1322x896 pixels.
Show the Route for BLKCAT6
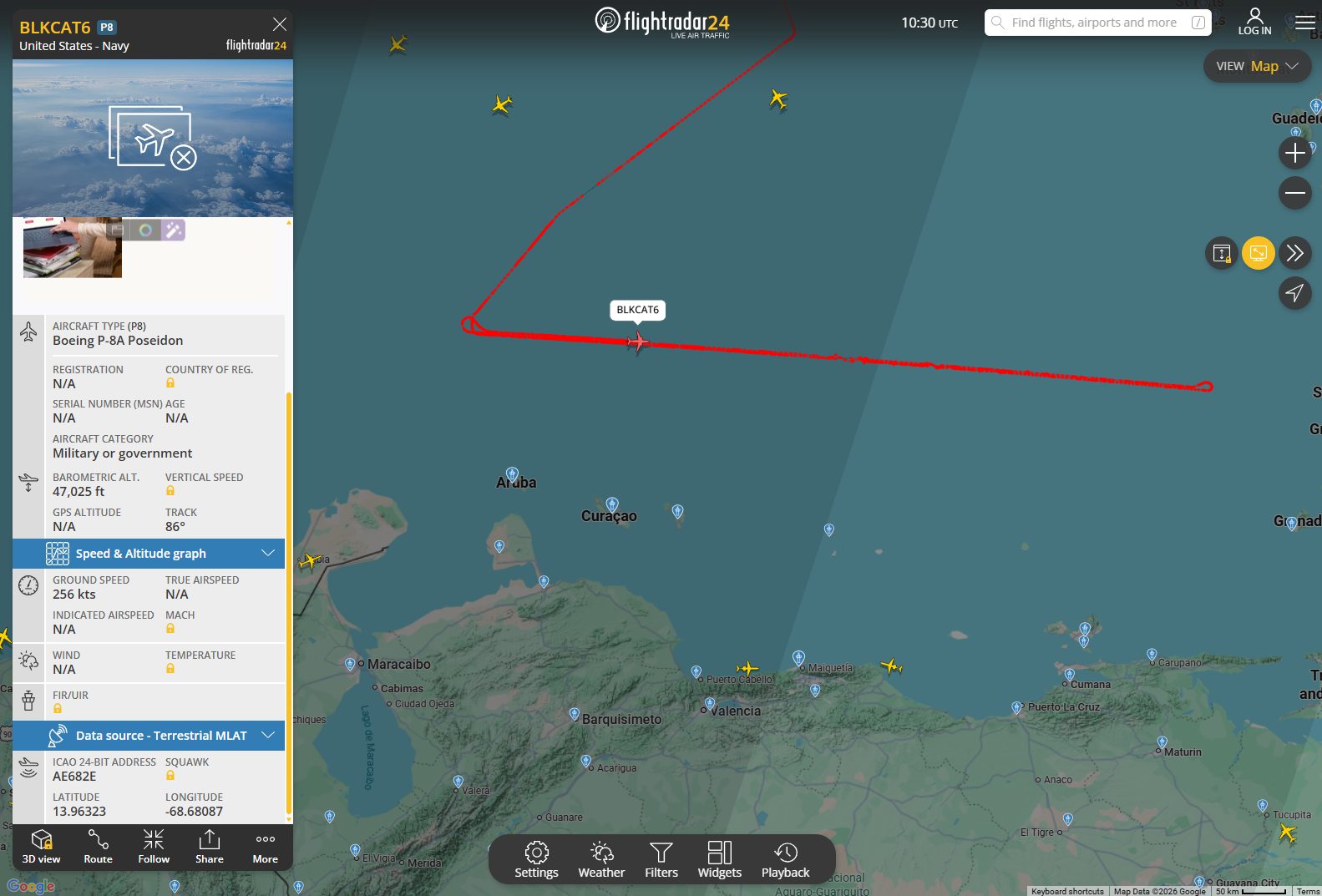tap(98, 846)
